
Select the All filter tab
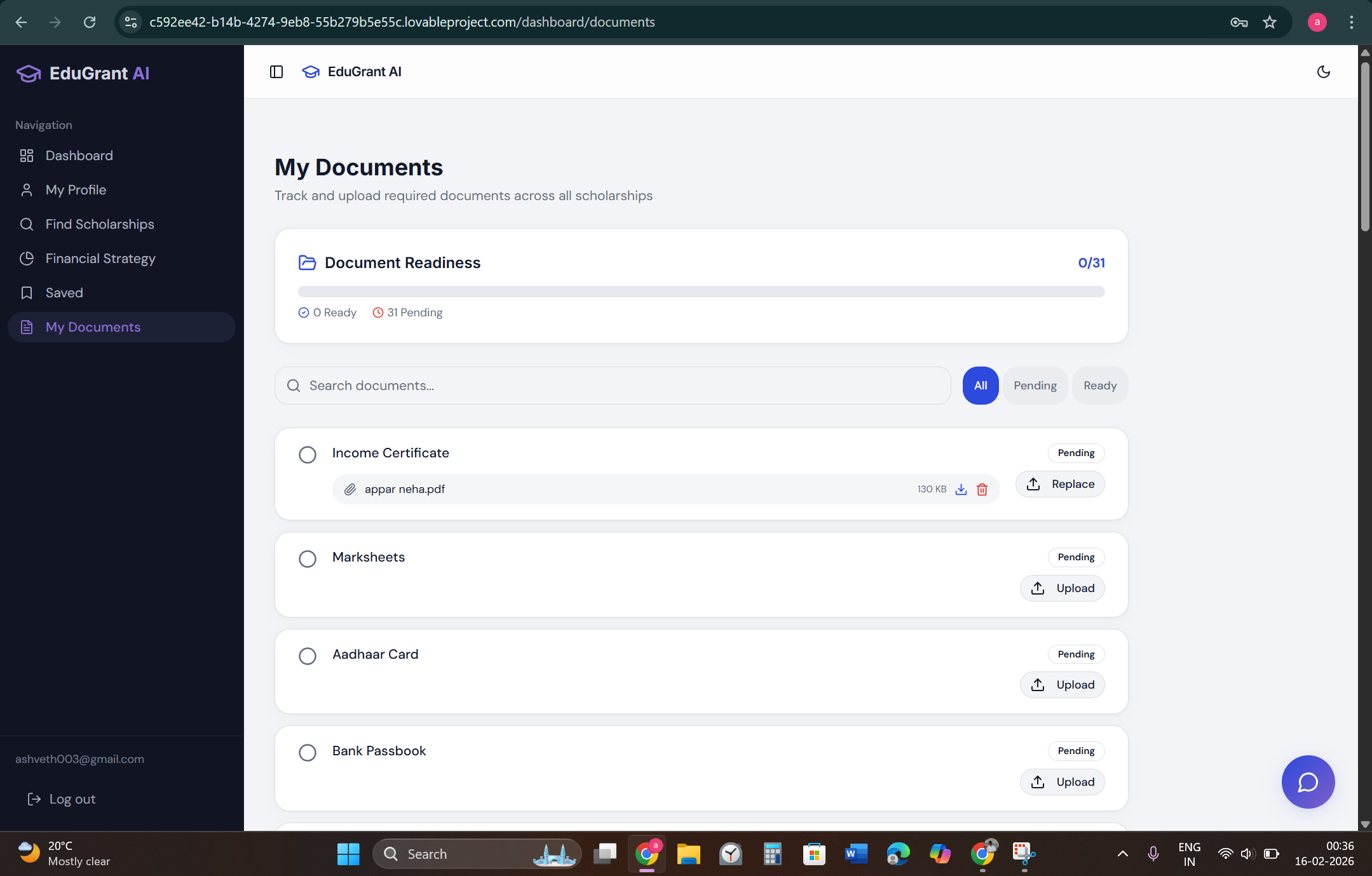point(980,386)
